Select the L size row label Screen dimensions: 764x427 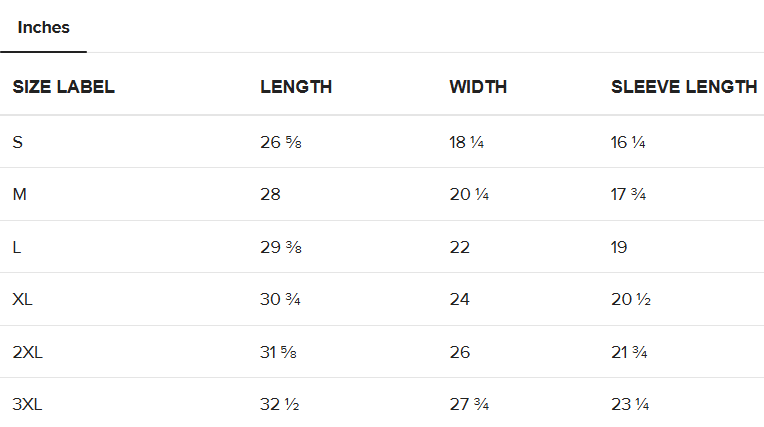(x=17, y=247)
